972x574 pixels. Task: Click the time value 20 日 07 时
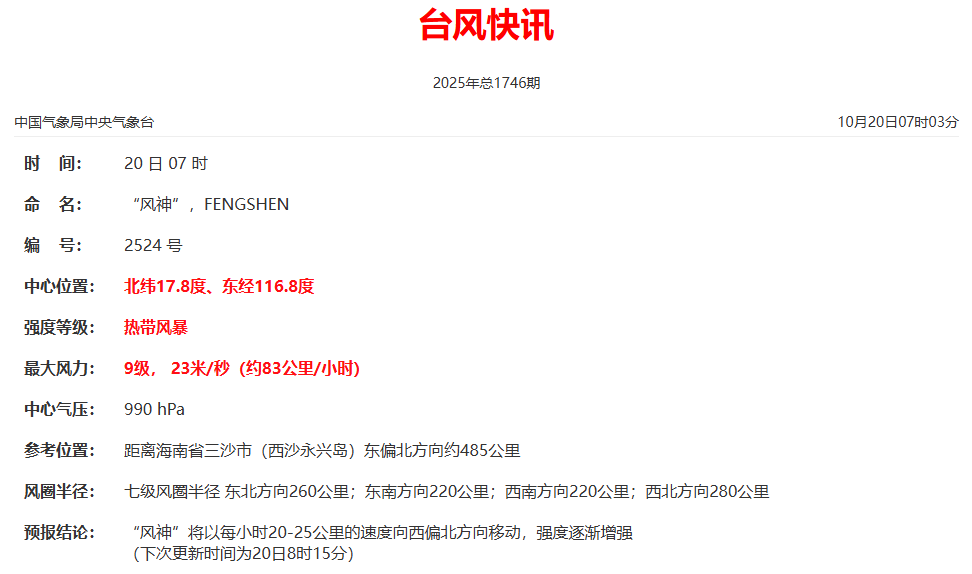click(x=166, y=164)
